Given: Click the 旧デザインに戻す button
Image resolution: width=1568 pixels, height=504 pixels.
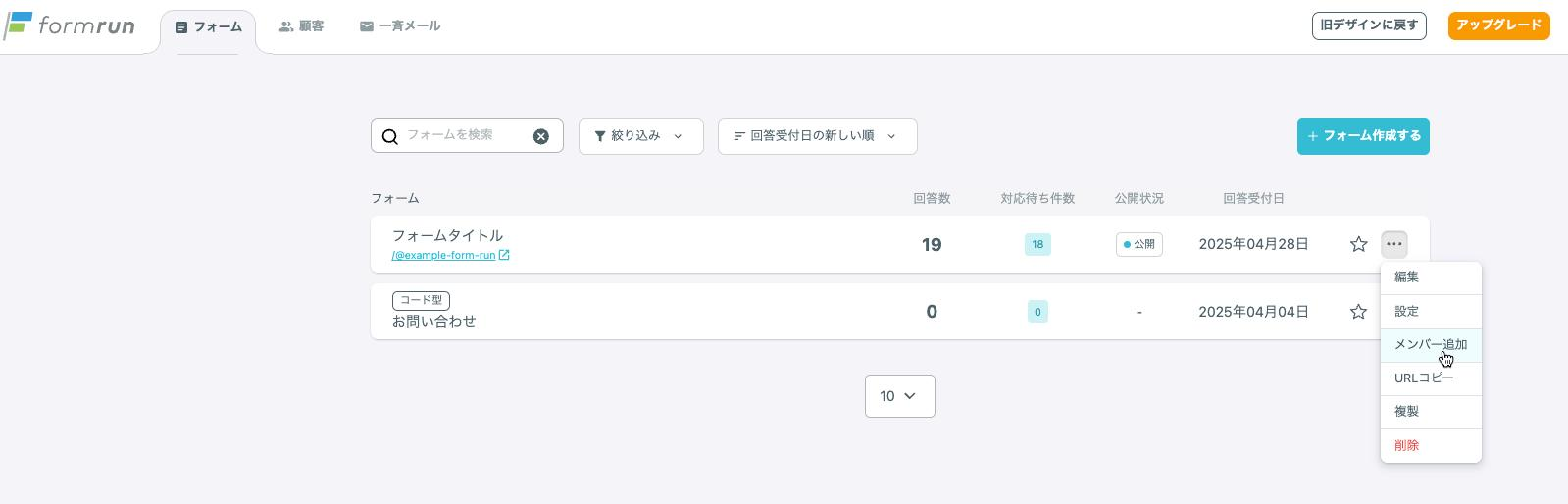Looking at the screenshot, I should pyautogui.click(x=1369, y=25).
